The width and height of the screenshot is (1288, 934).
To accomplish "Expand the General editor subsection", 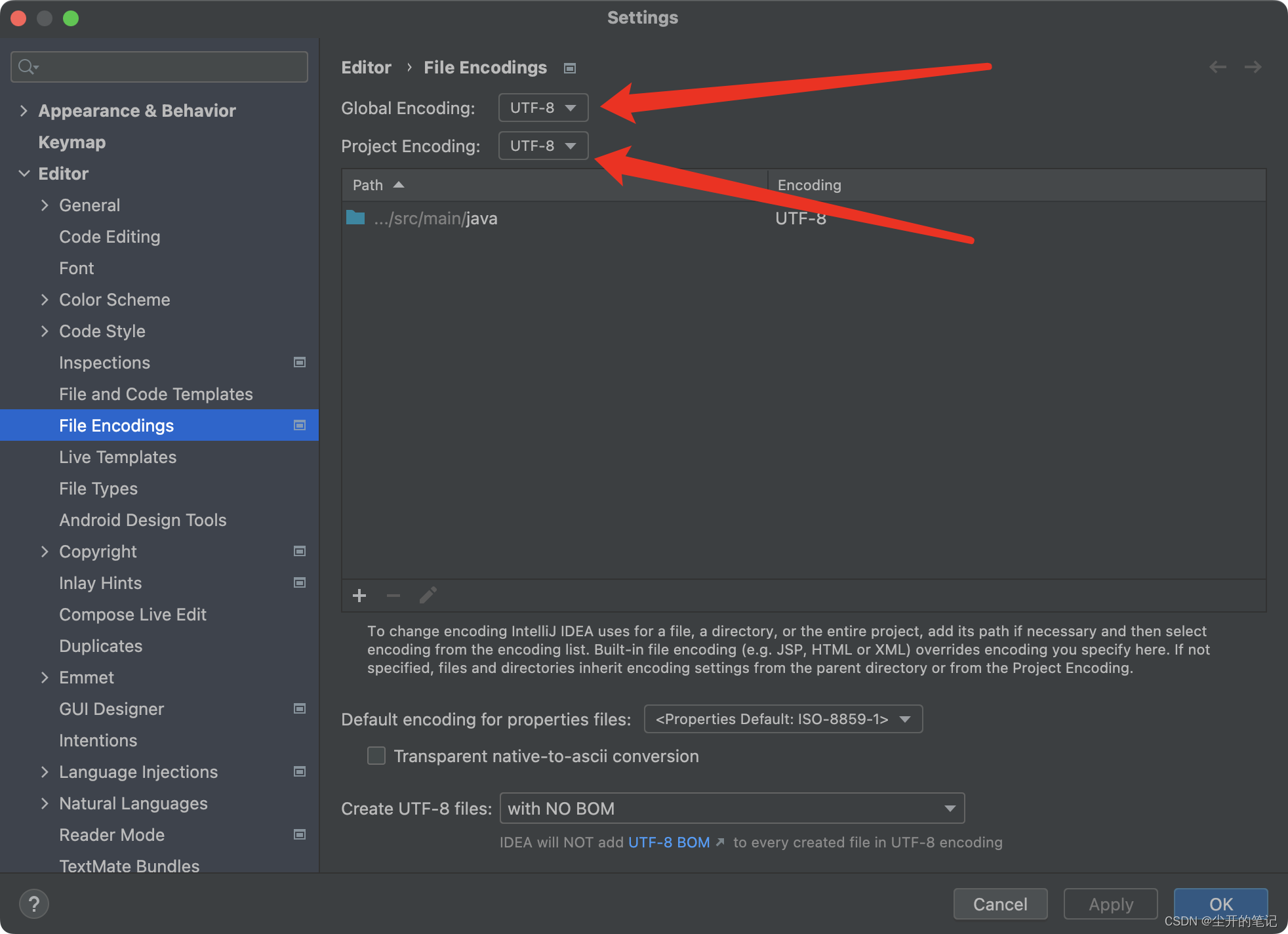I will tap(44, 205).
